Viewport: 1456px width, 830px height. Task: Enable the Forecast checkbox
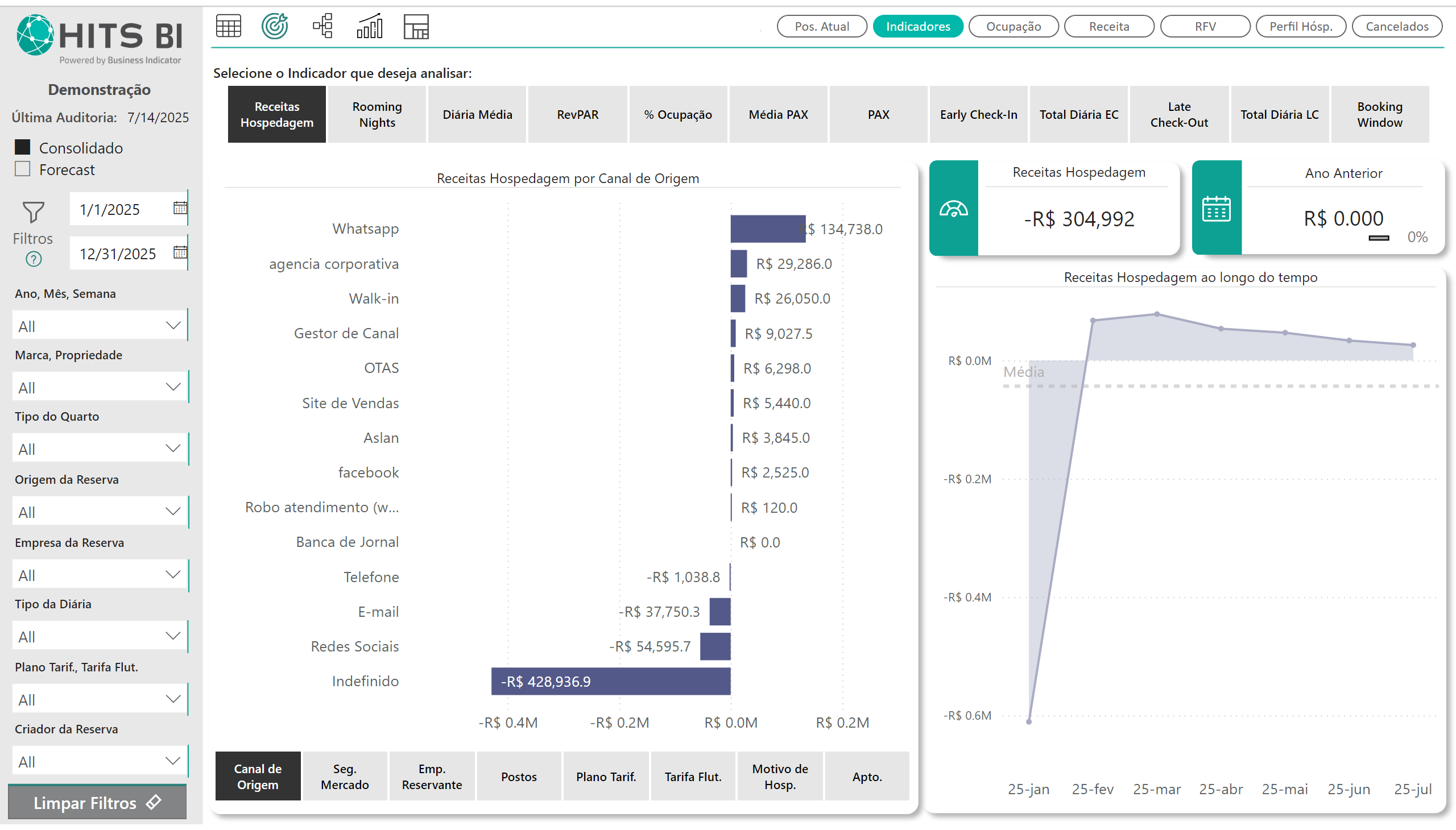(22, 169)
